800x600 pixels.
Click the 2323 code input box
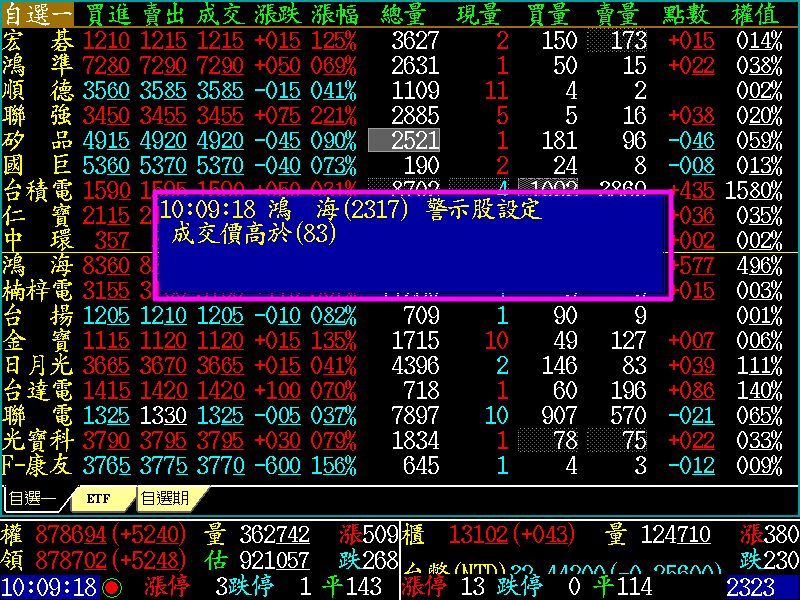(x=761, y=587)
